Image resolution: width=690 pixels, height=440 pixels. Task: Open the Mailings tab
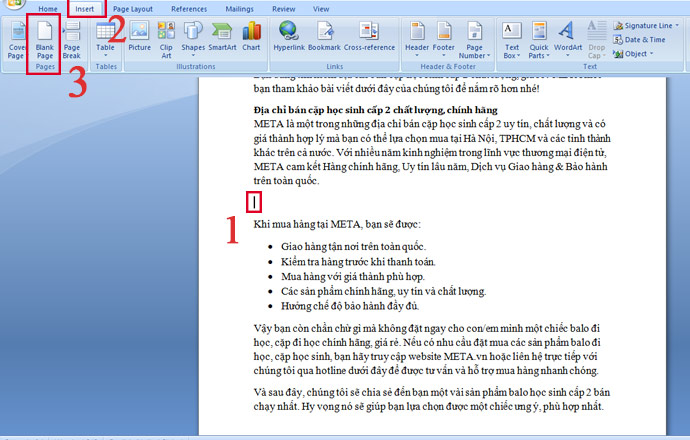tap(239, 9)
